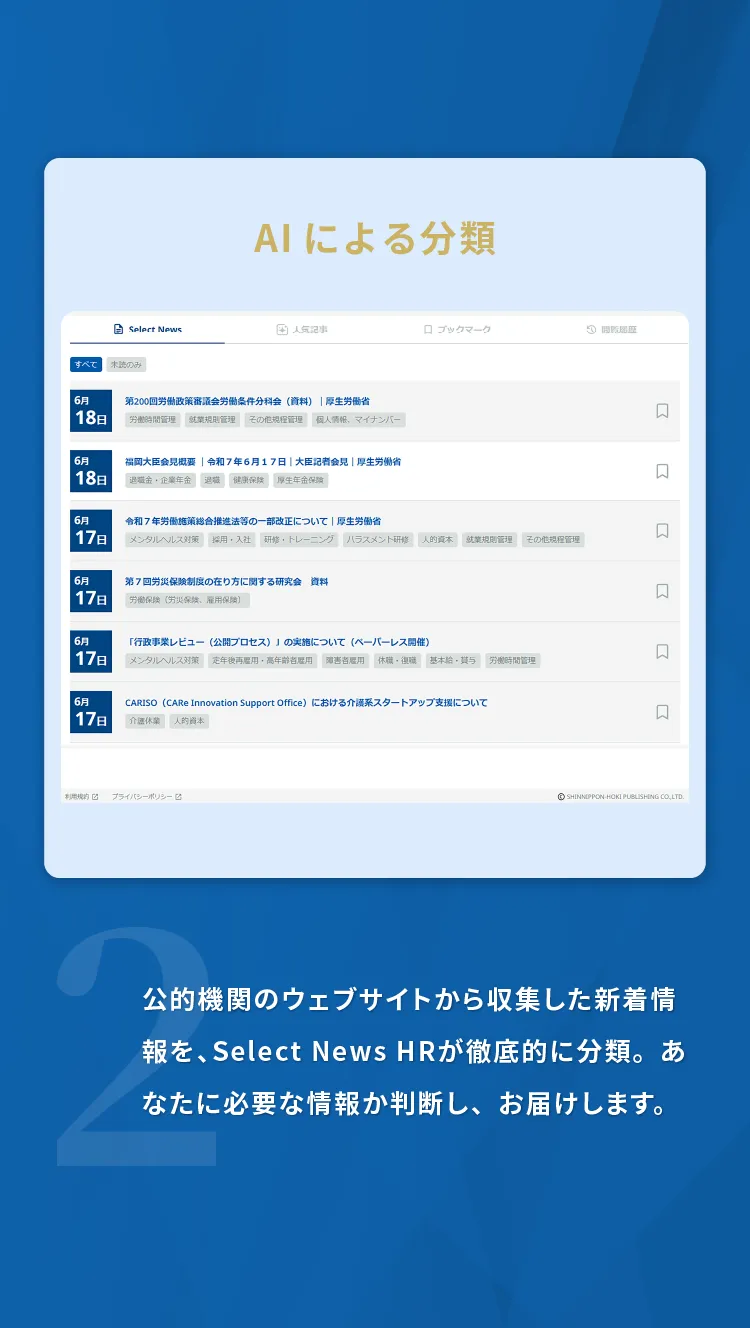
Task: Open the CARISO 介護系スタートアップ支援 article
Action: pyautogui.click(x=306, y=703)
